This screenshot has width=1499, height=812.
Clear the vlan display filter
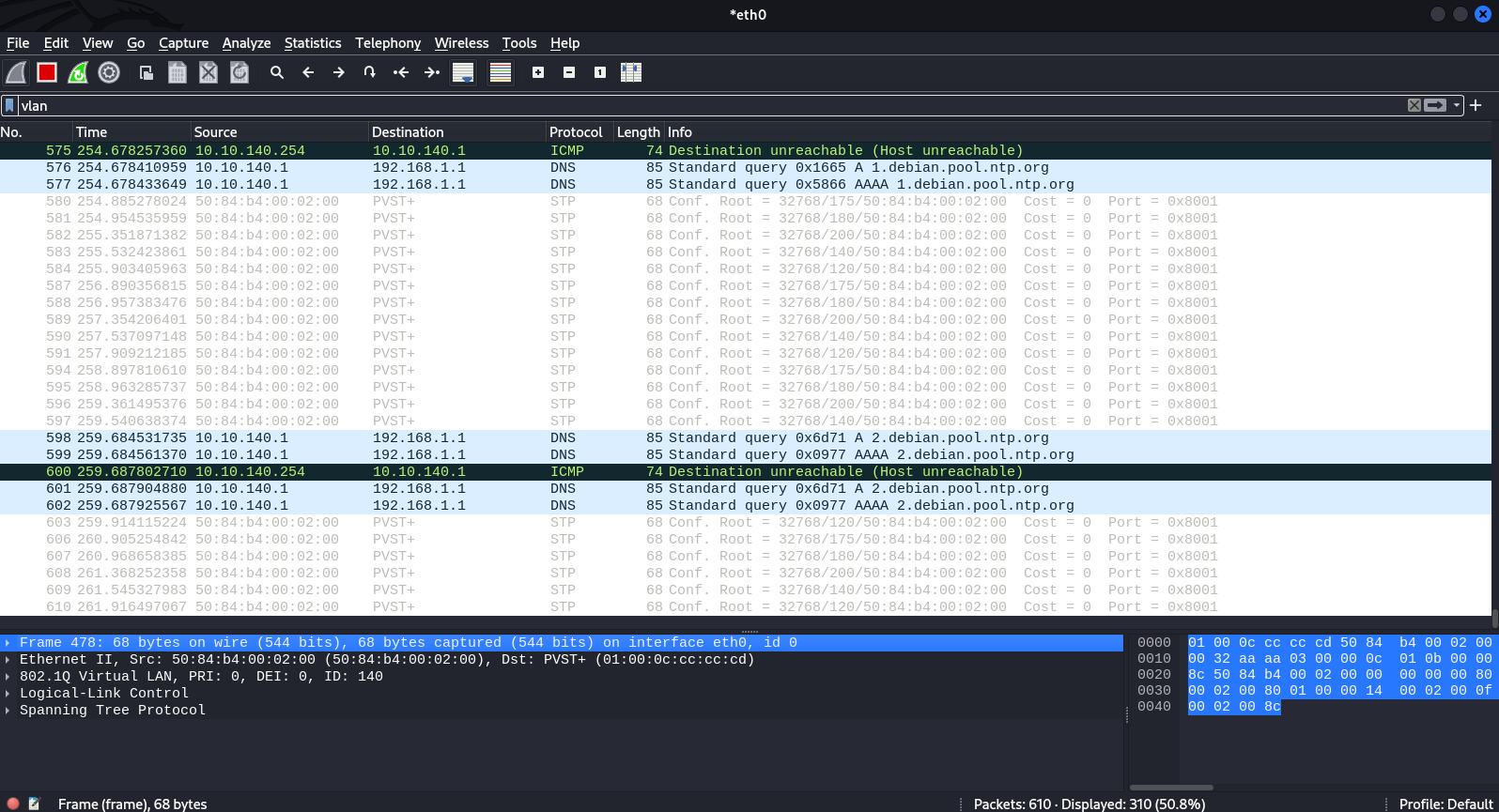pos(1414,105)
